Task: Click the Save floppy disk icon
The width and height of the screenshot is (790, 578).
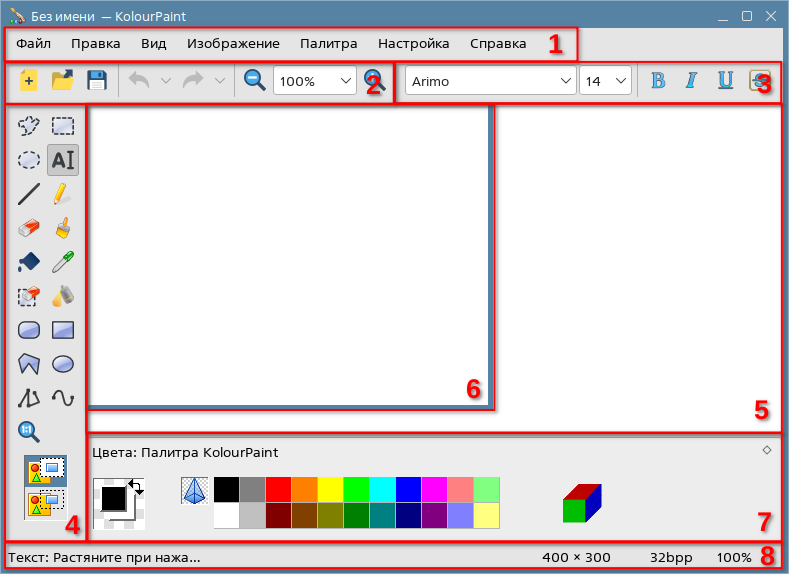Action: [97, 81]
